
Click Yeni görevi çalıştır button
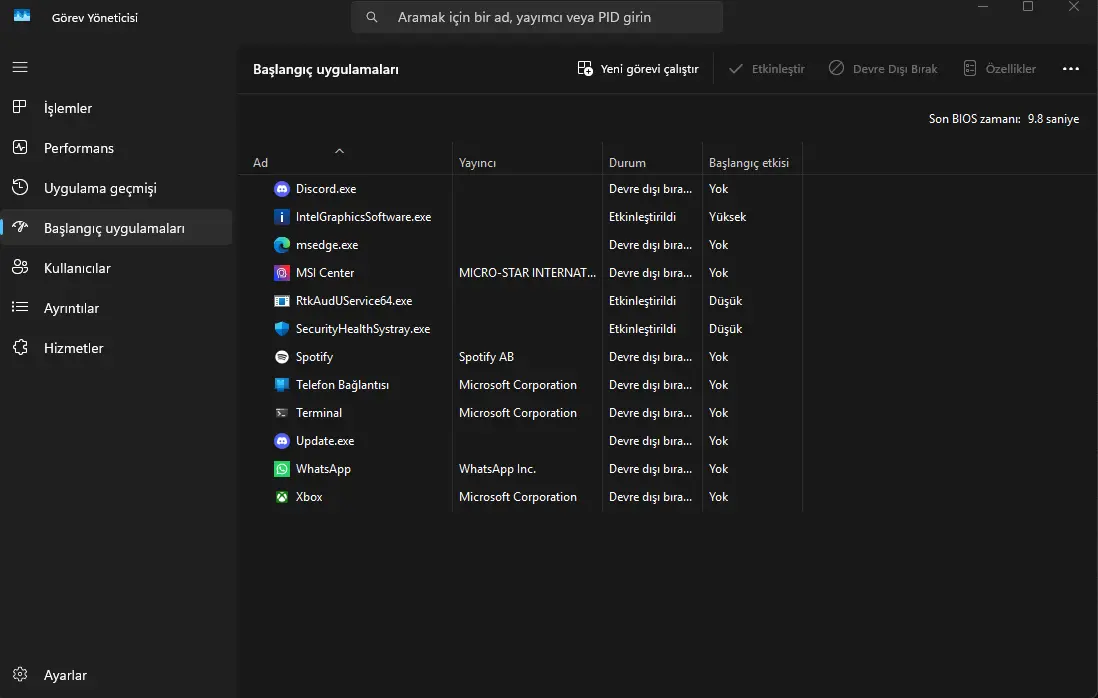tap(638, 69)
